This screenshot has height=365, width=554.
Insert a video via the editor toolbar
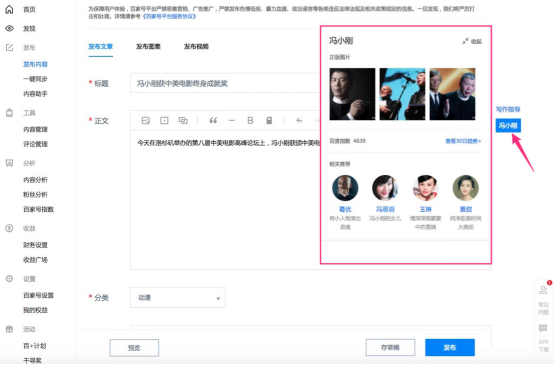(164, 120)
